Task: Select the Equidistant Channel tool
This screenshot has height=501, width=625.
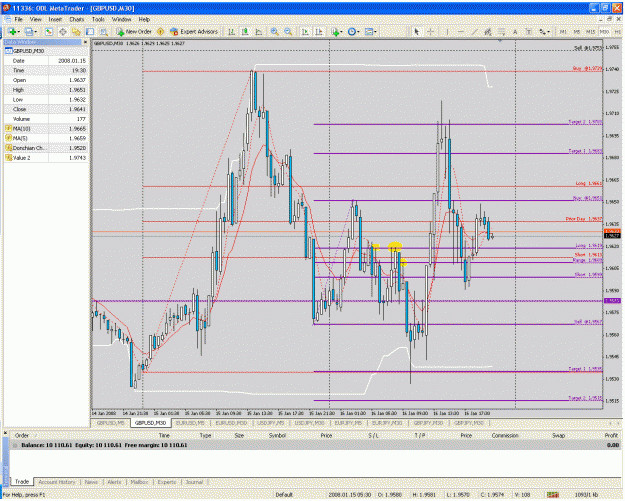Action: (x=487, y=31)
